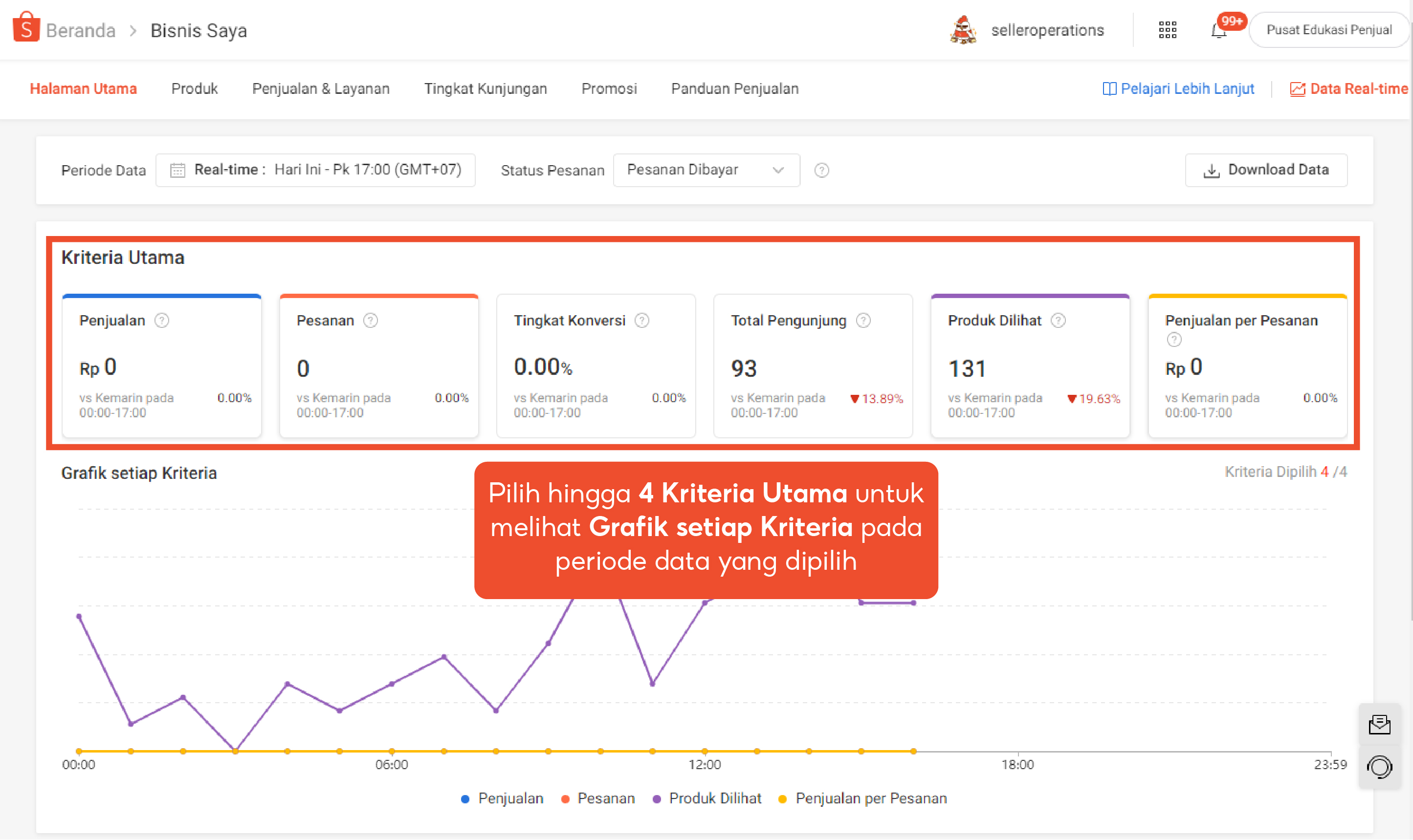Viewport: 1413px width, 840px height.
Task: Toggle Pesanan series in chart legend
Action: 597,798
